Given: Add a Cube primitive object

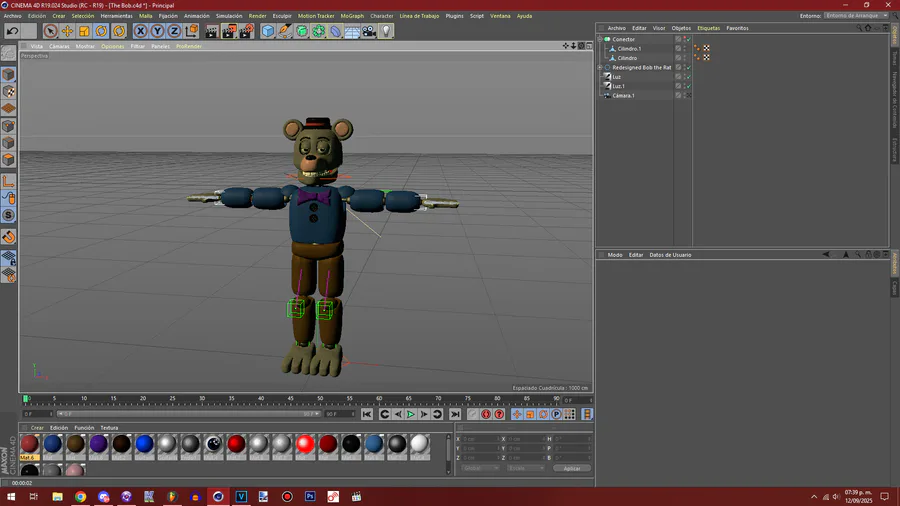Looking at the screenshot, I should [267, 31].
